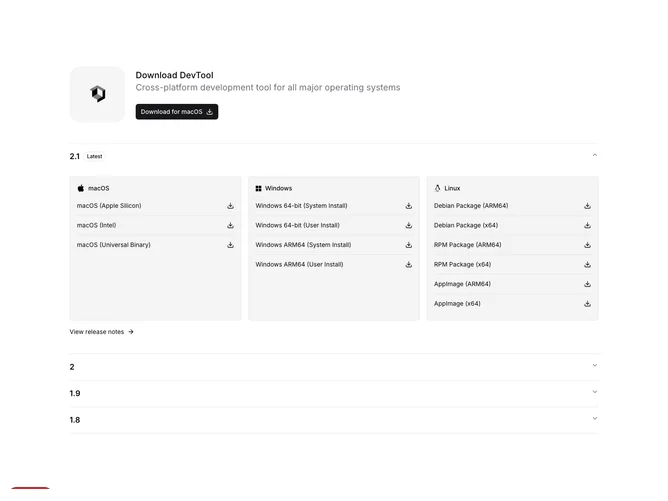The height and width of the screenshot is (501, 668).
Task: Open the View release notes link
Action: click(x=101, y=331)
